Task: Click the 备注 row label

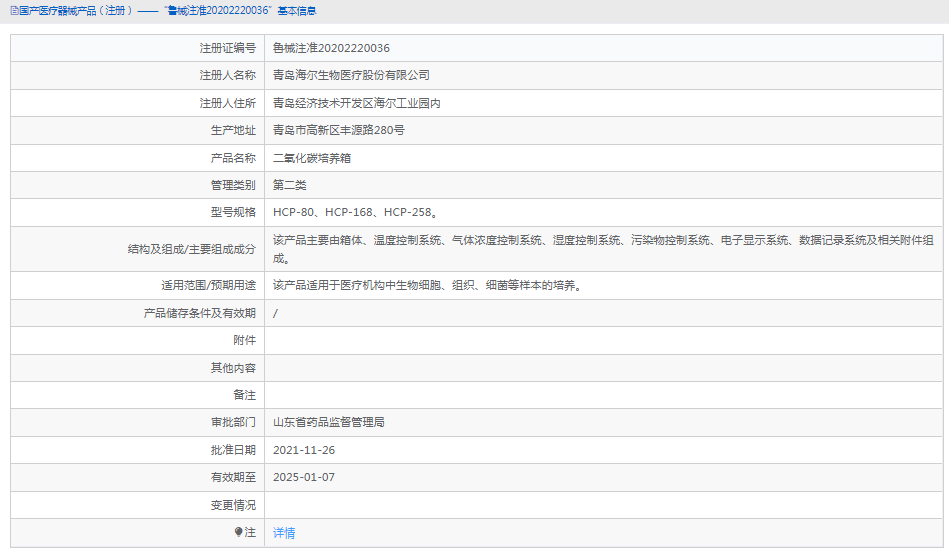Action: click(x=245, y=395)
